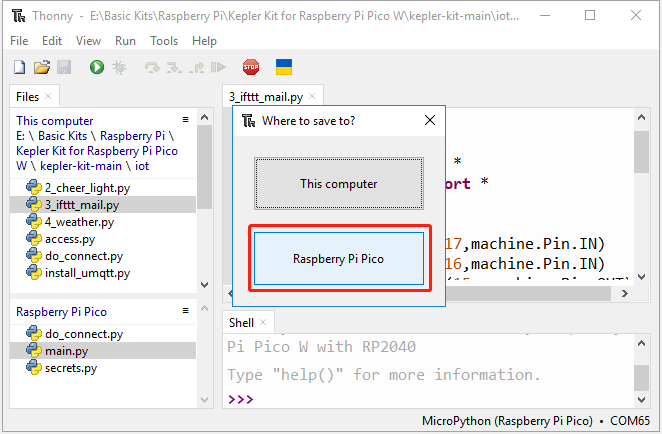The height and width of the screenshot is (434, 662).
Task: Click the Raspberry Pi Pico pane heading
Action: tap(61, 312)
